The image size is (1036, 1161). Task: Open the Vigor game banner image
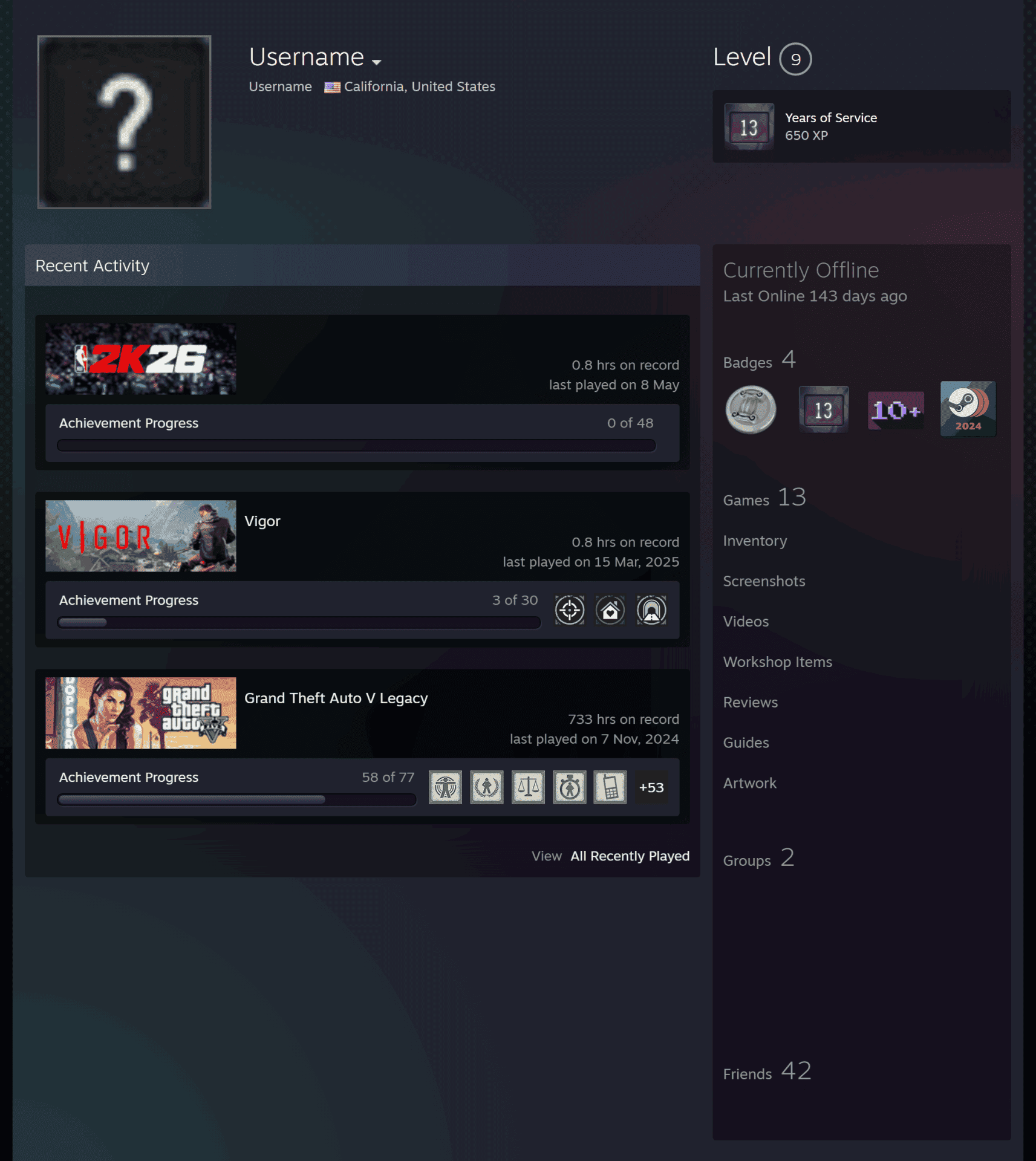click(x=140, y=536)
